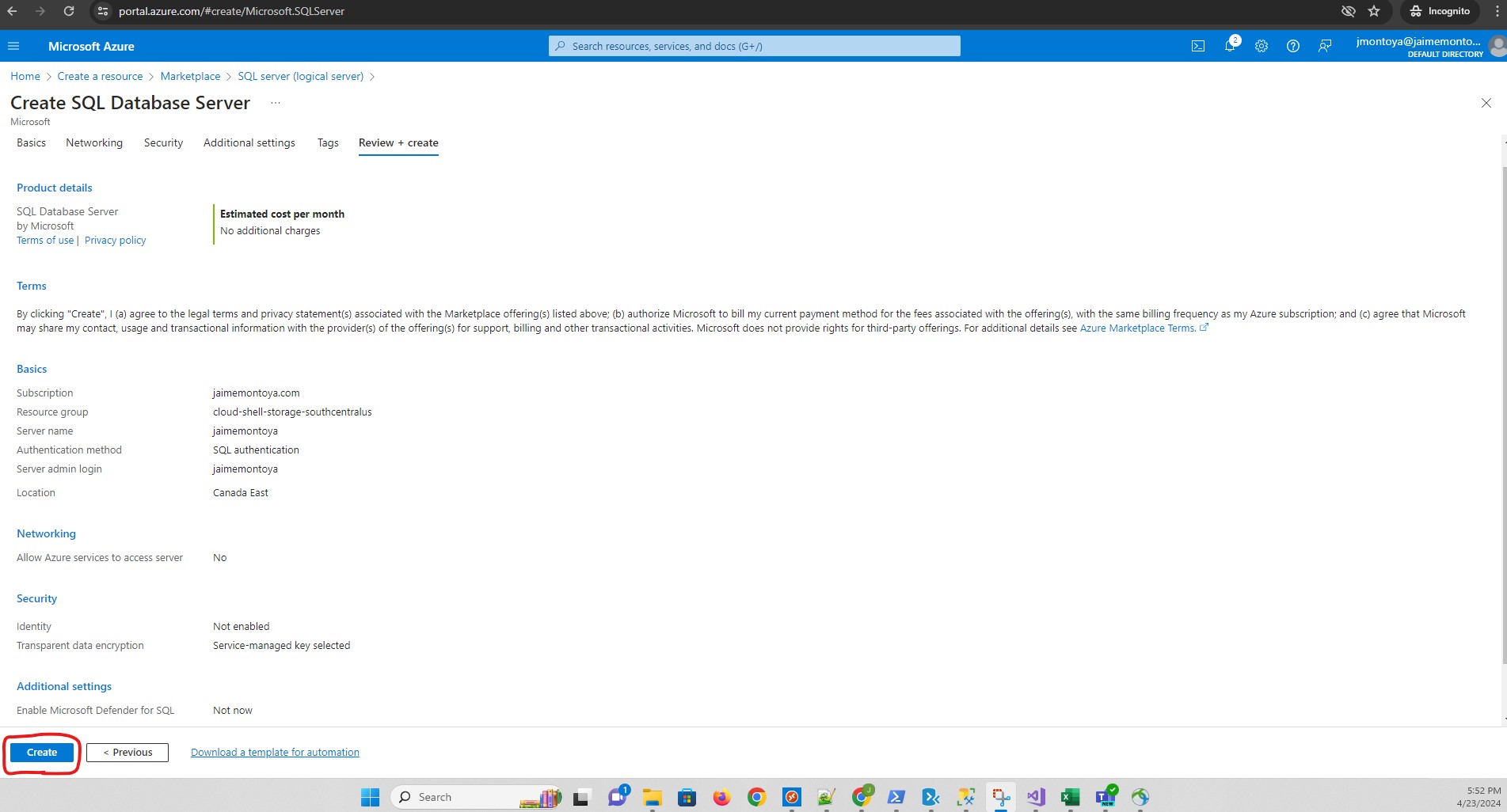Open Task View on taskbar
Viewport: 1507px width, 812px height.
pos(582,797)
